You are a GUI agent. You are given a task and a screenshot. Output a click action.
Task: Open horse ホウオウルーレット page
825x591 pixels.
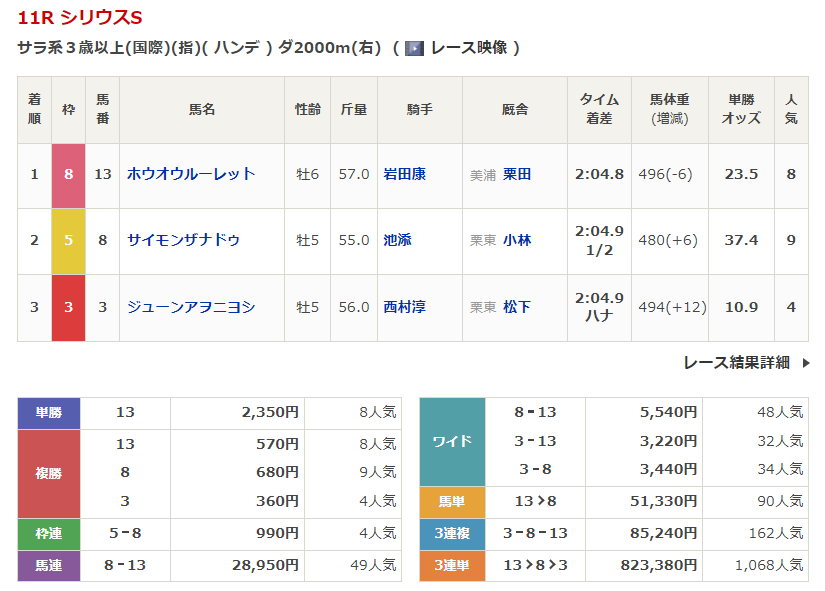[191, 174]
